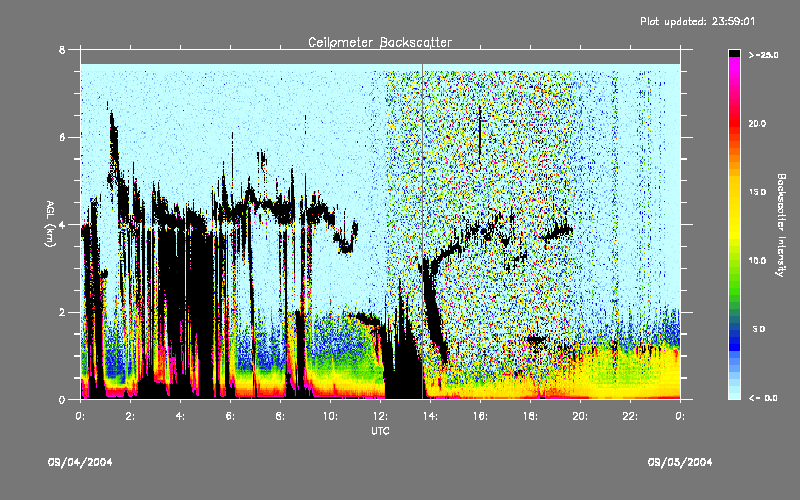This screenshot has height=500, width=800.
Task: Click the '4' tick on the AGL axis
Action: tap(62, 225)
